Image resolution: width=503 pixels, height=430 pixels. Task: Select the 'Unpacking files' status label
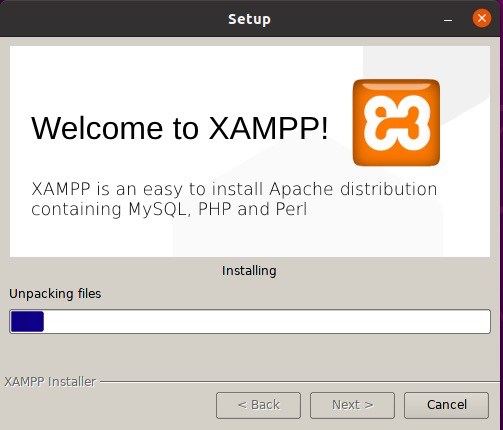point(55,294)
